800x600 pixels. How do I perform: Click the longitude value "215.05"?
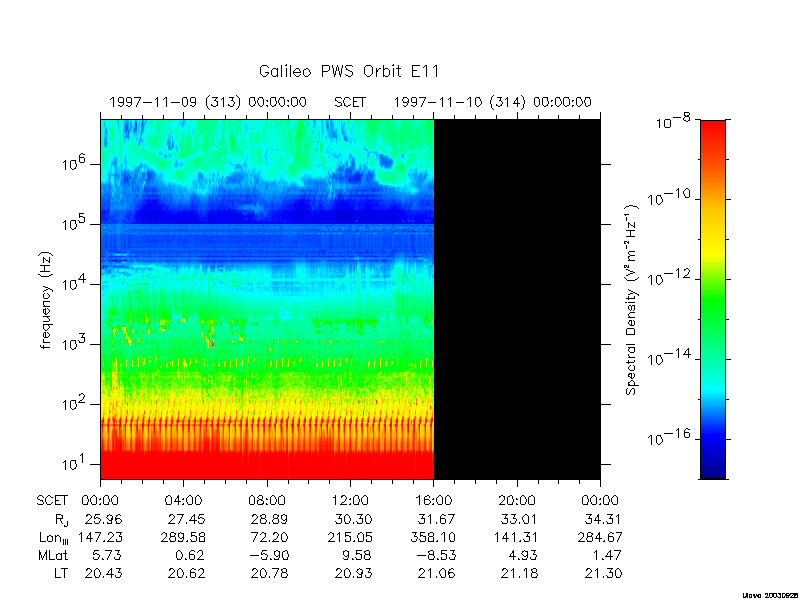(350, 537)
